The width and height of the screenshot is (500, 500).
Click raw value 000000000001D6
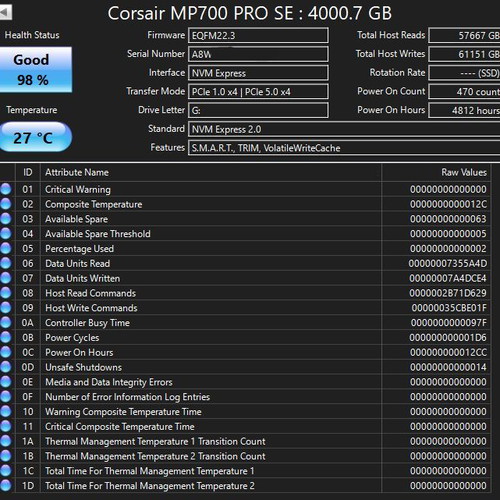tap(448, 338)
